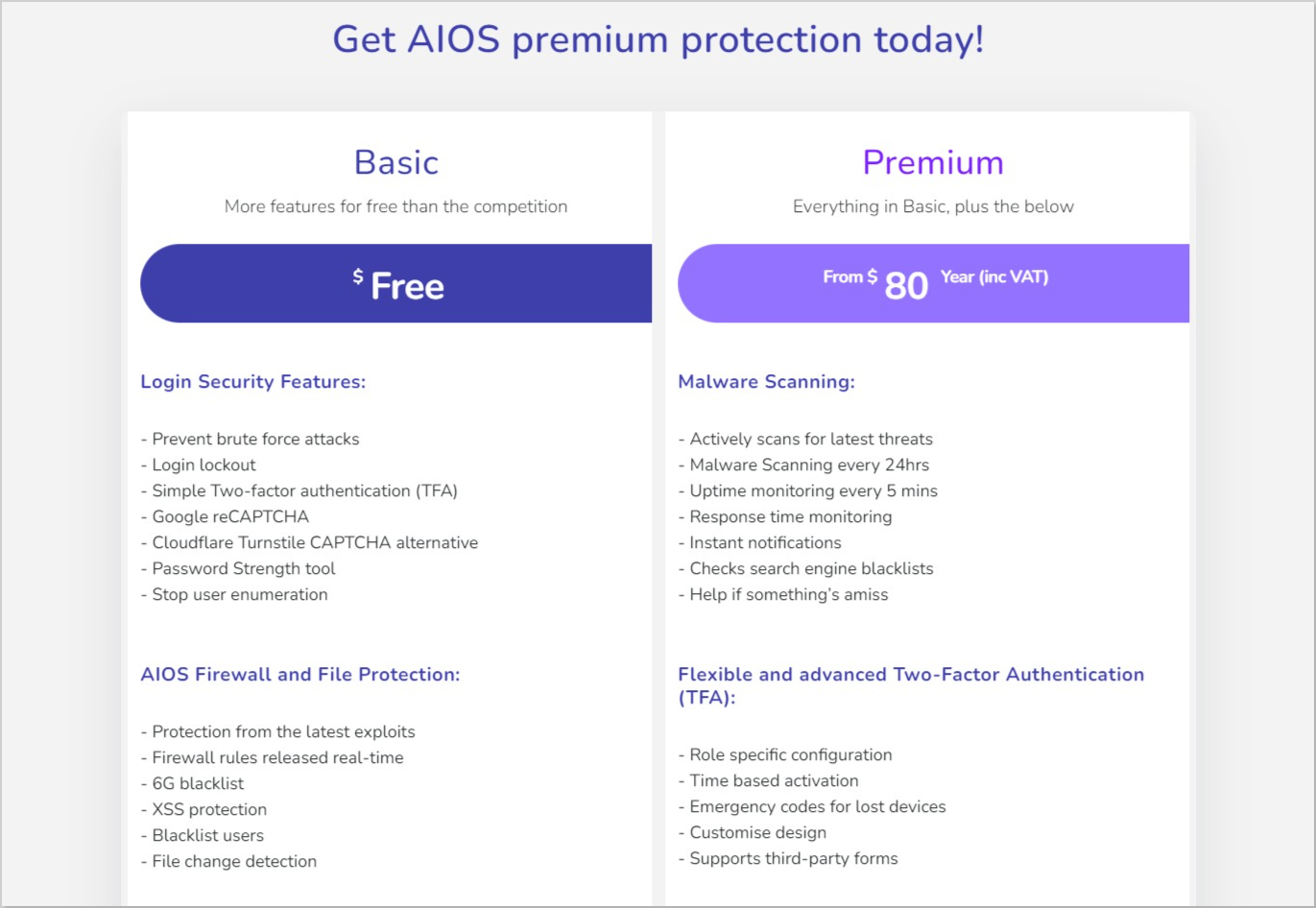Select the File change detection item

pos(232,861)
